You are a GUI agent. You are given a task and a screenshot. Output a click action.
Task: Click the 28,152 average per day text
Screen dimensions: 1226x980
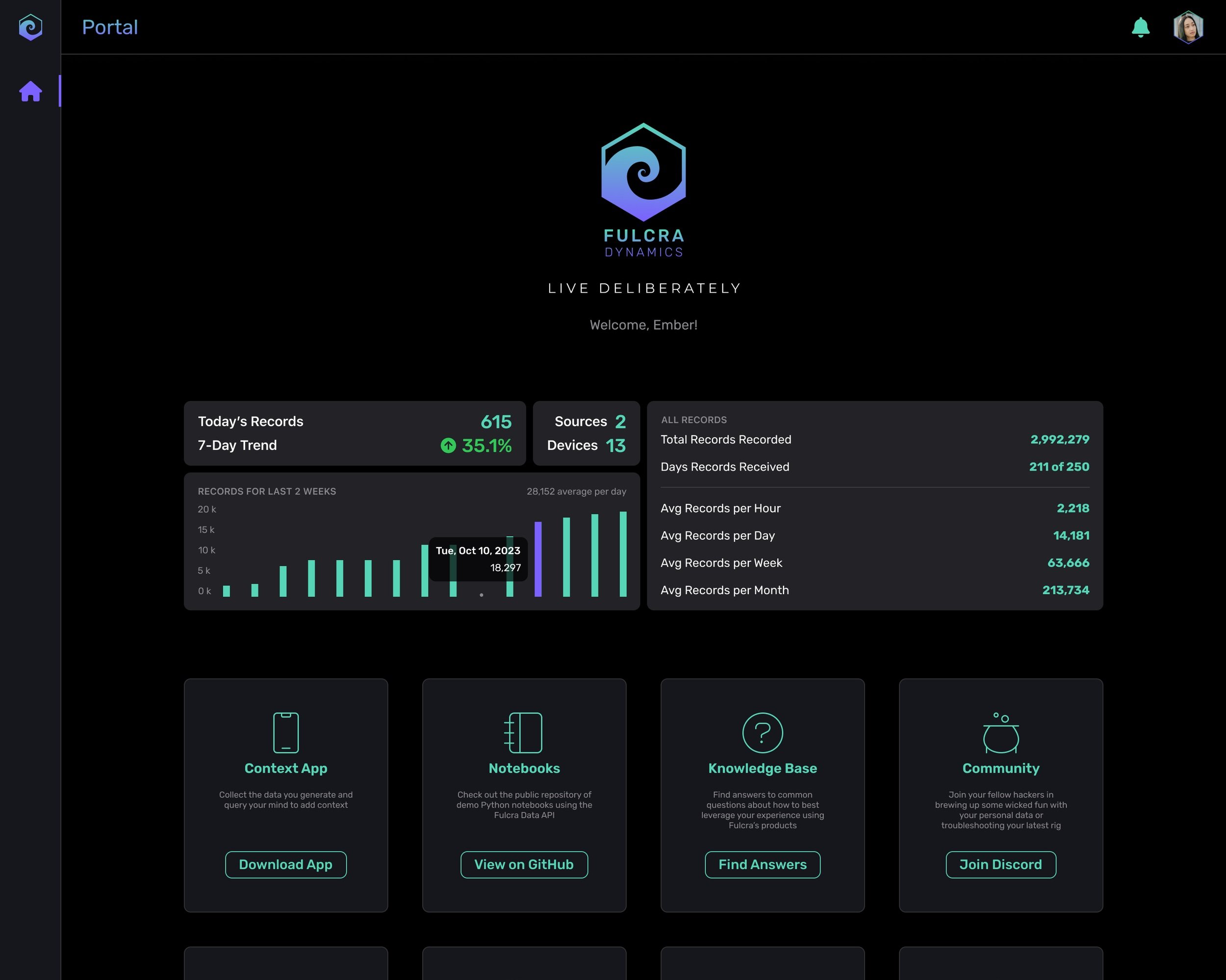point(576,491)
